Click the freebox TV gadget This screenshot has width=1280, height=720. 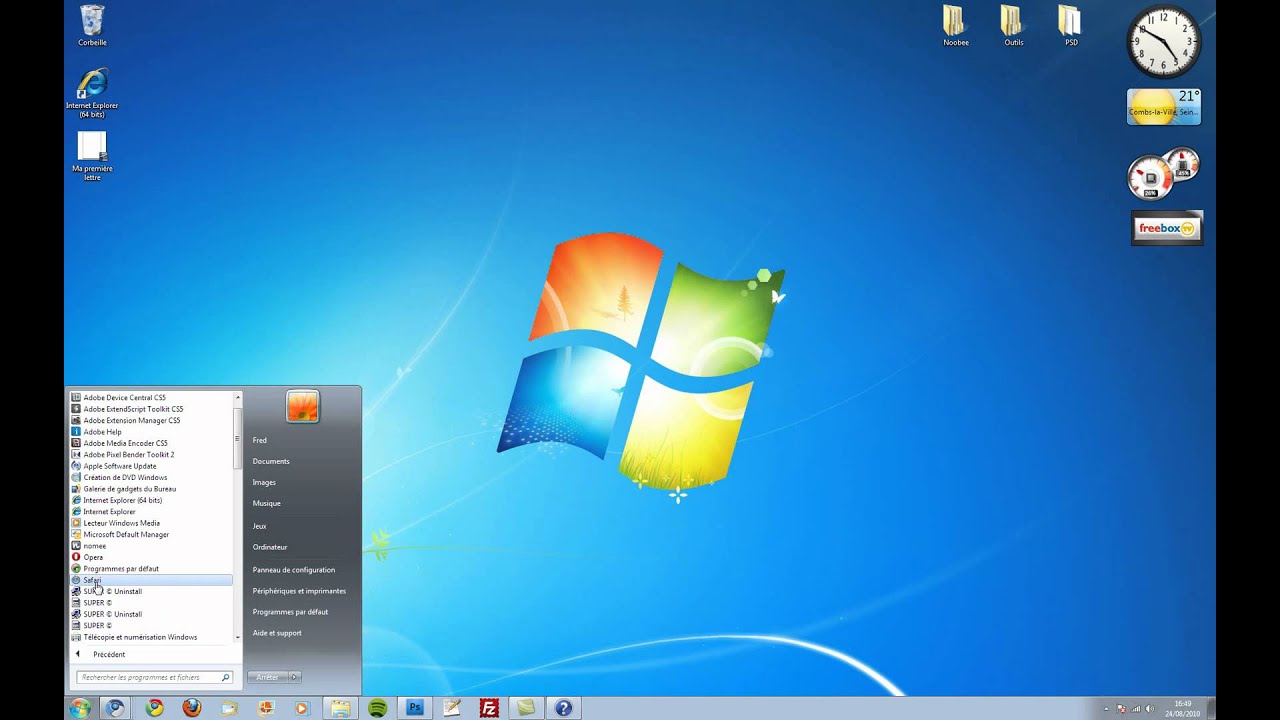[1167, 228]
